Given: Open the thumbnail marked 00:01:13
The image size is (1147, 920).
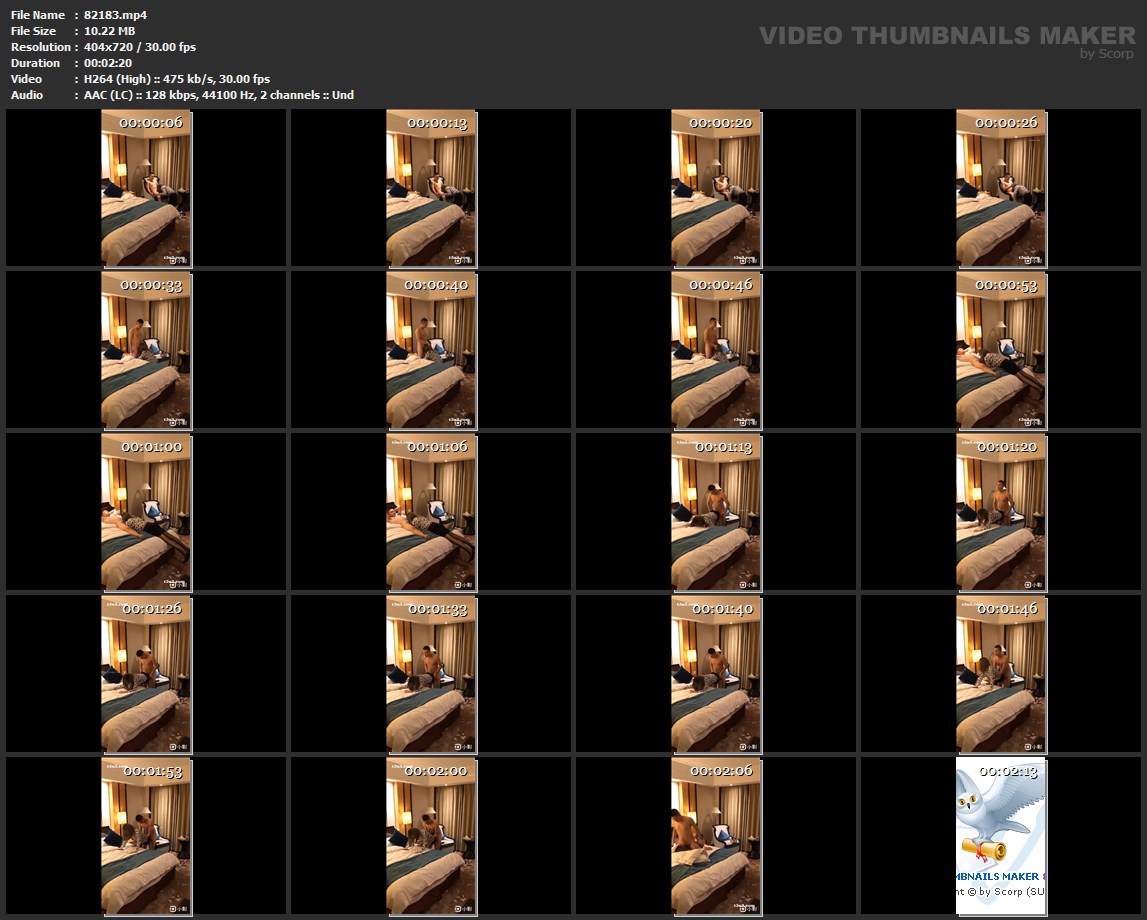Looking at the screenshot, I should [716, 512].
